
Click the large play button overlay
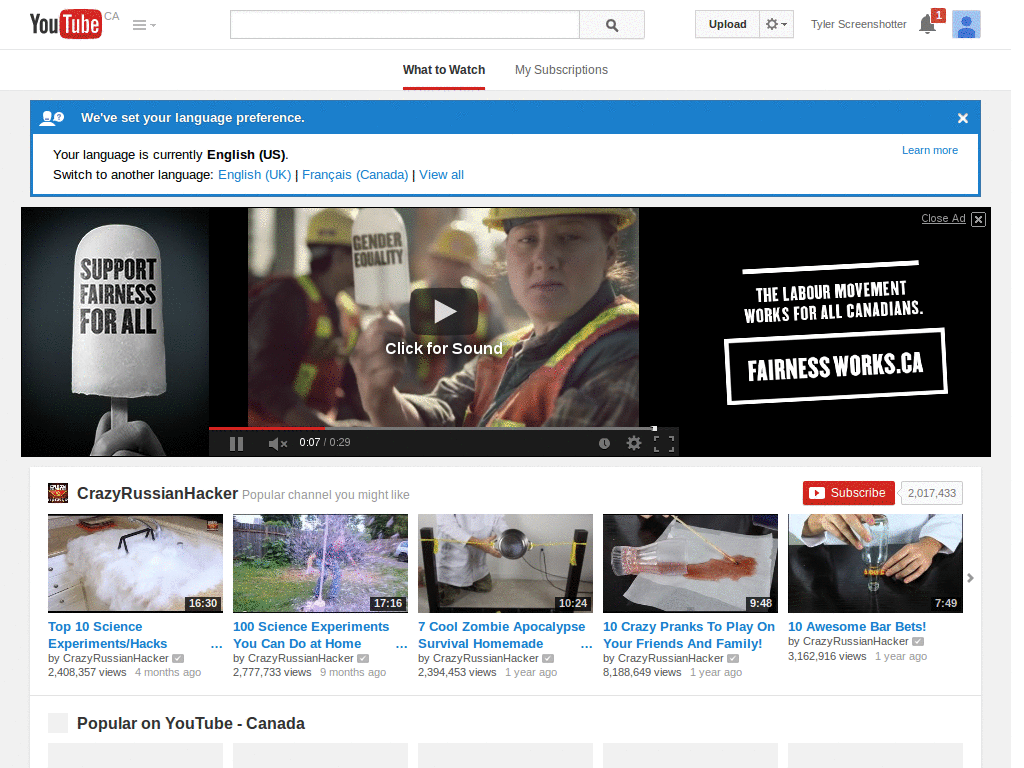click(444, 312)
